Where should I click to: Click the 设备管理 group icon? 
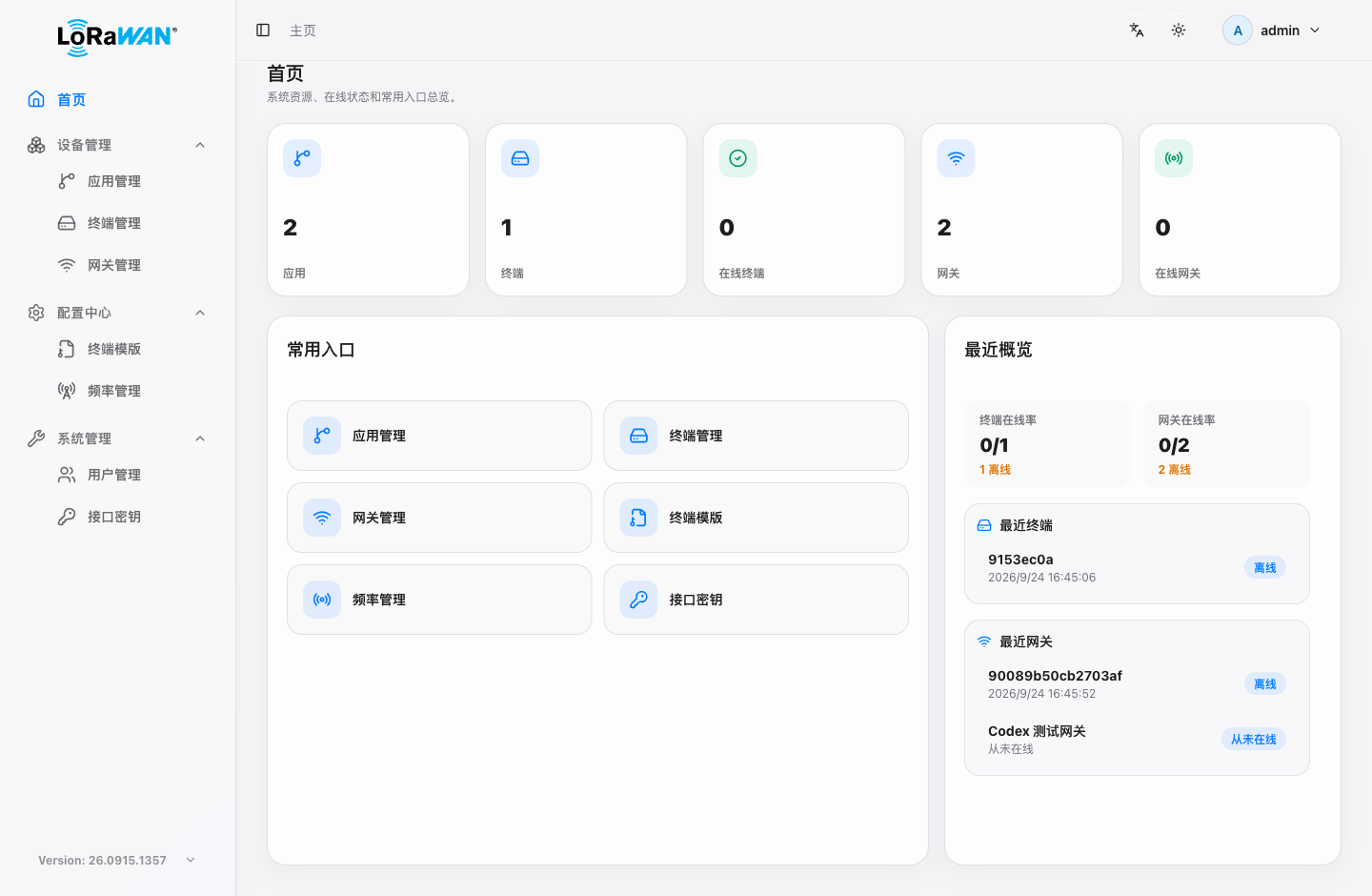point(36,145)
